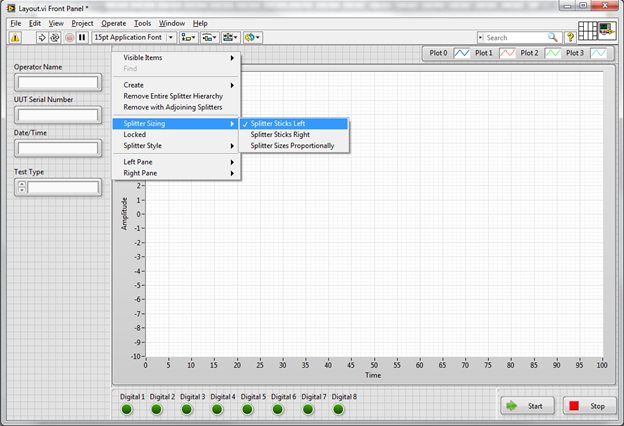This screenshot has height=426, width=624.
Task: Click the Operator Name input field
Action: [56, 82]
